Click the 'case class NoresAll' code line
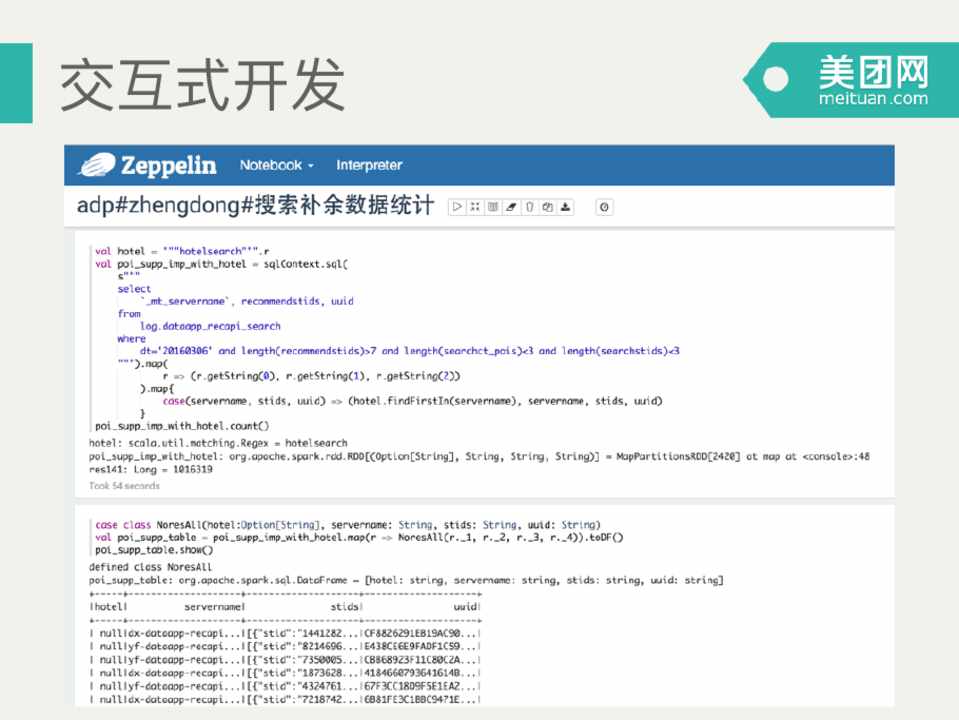 346,524
